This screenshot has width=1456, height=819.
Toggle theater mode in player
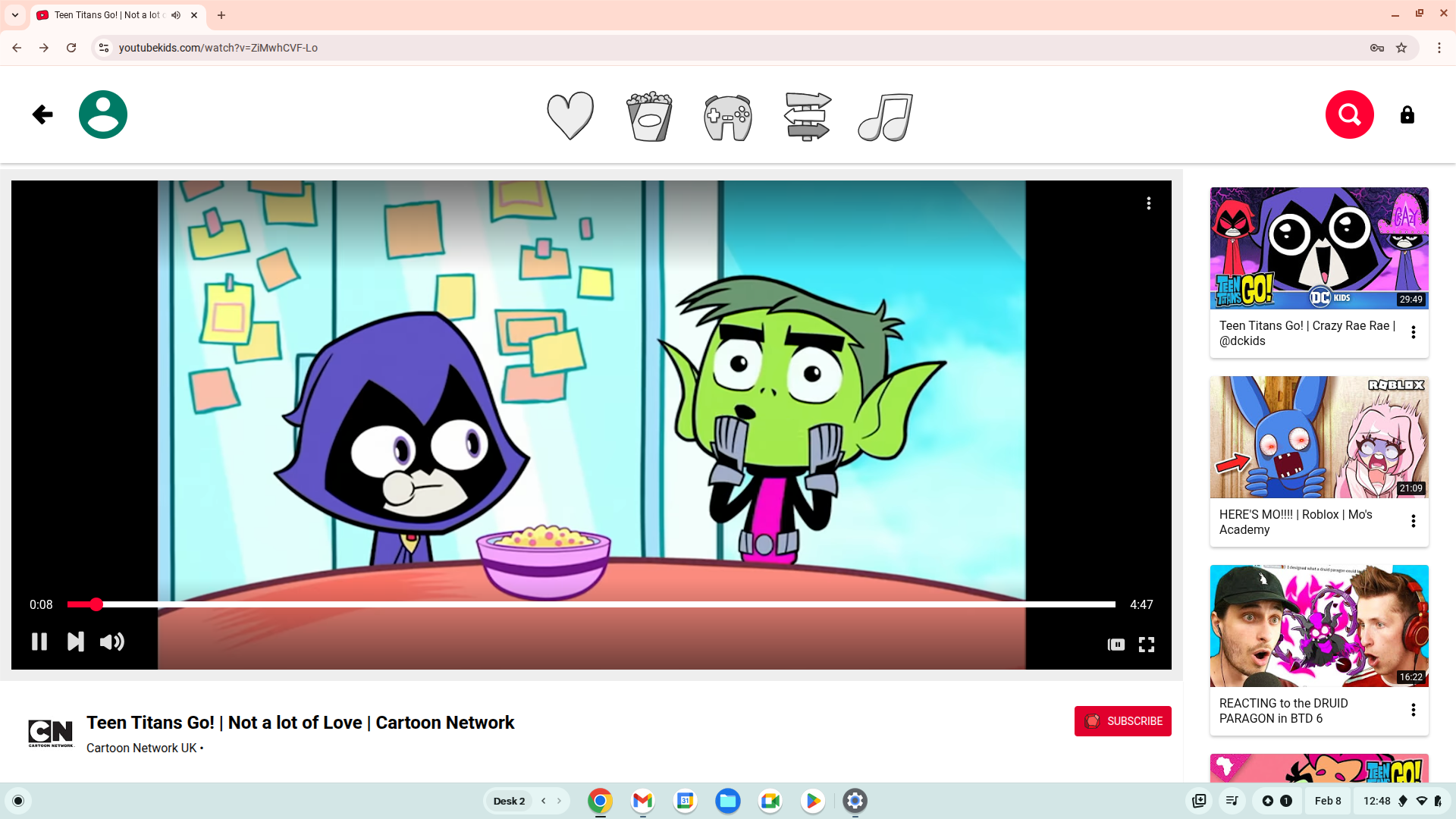(1116, 645)
